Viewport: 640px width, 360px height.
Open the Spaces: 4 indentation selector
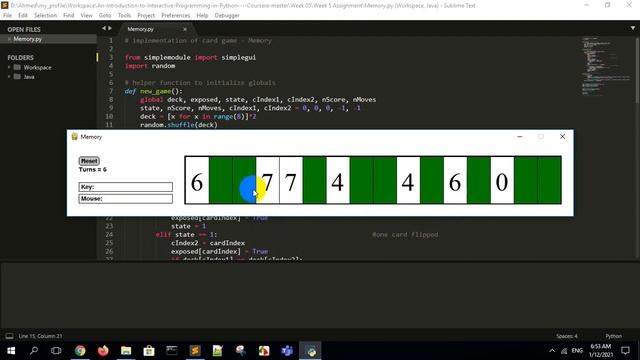[567, 336]
